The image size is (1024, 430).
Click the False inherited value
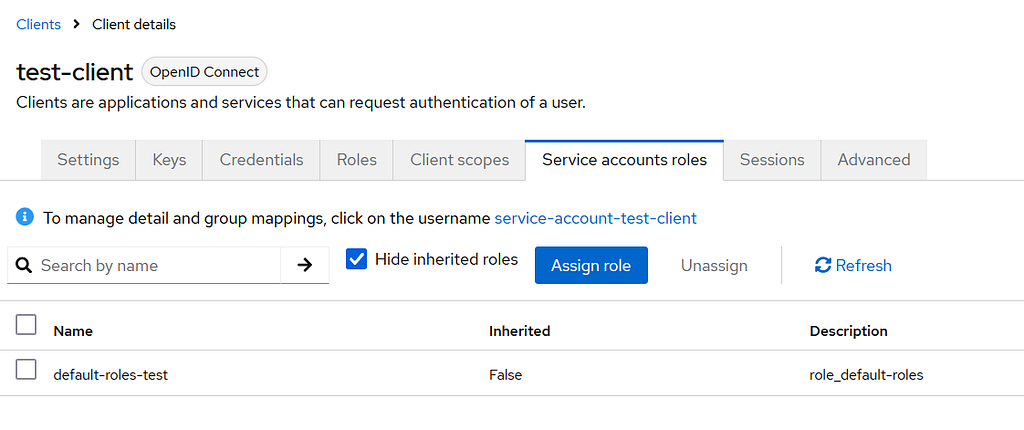pyautogui.click(x=505, y=375)
